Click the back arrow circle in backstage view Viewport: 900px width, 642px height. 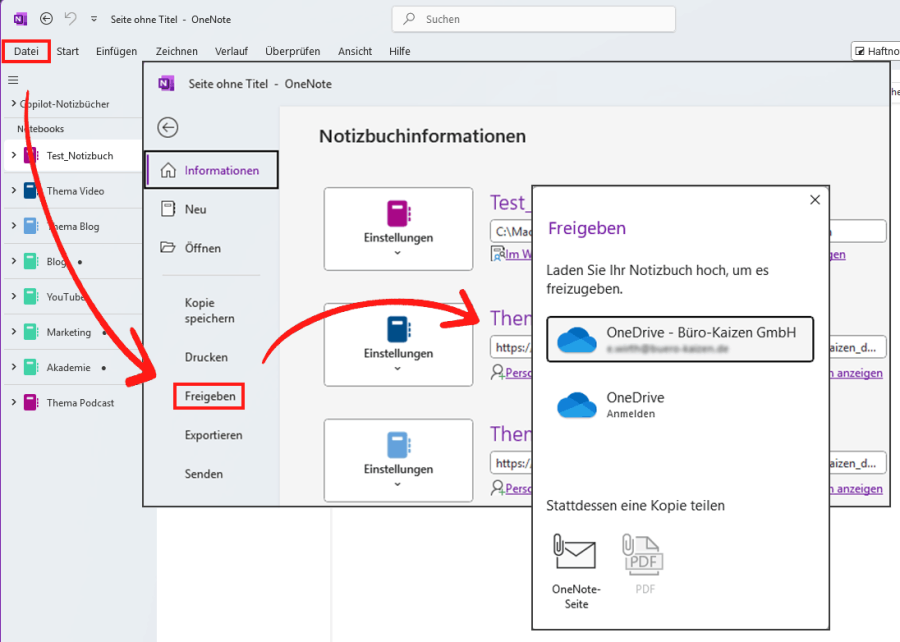[x=168, y=127]
